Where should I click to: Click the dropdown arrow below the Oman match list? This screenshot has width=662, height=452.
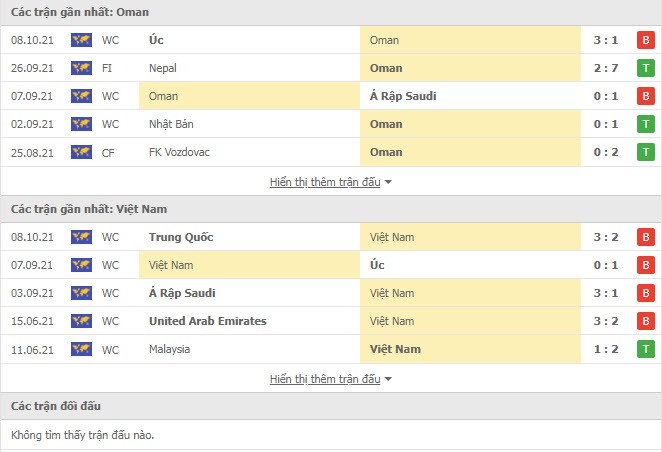[388, 182]
